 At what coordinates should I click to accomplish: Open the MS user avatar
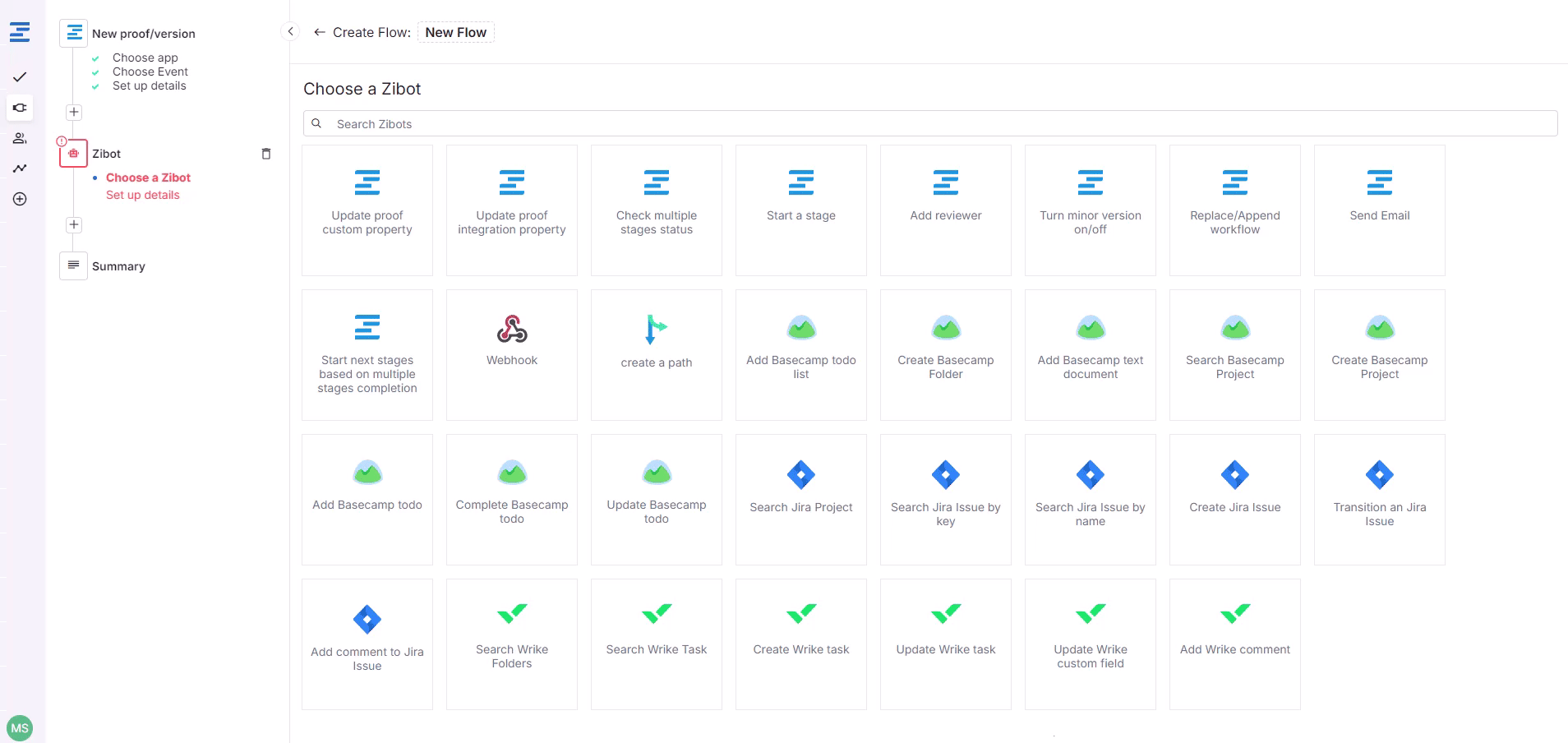[20, 727]
